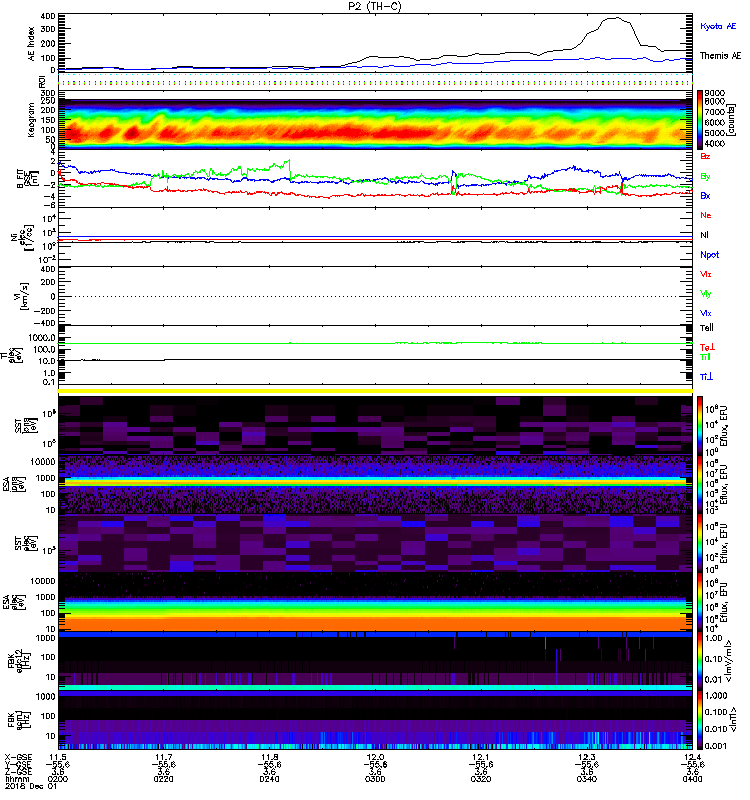The width and height of the screenshot is (750, 800).
Task: Select the X-GSE value "12.0"
Action: coord(375,757)
